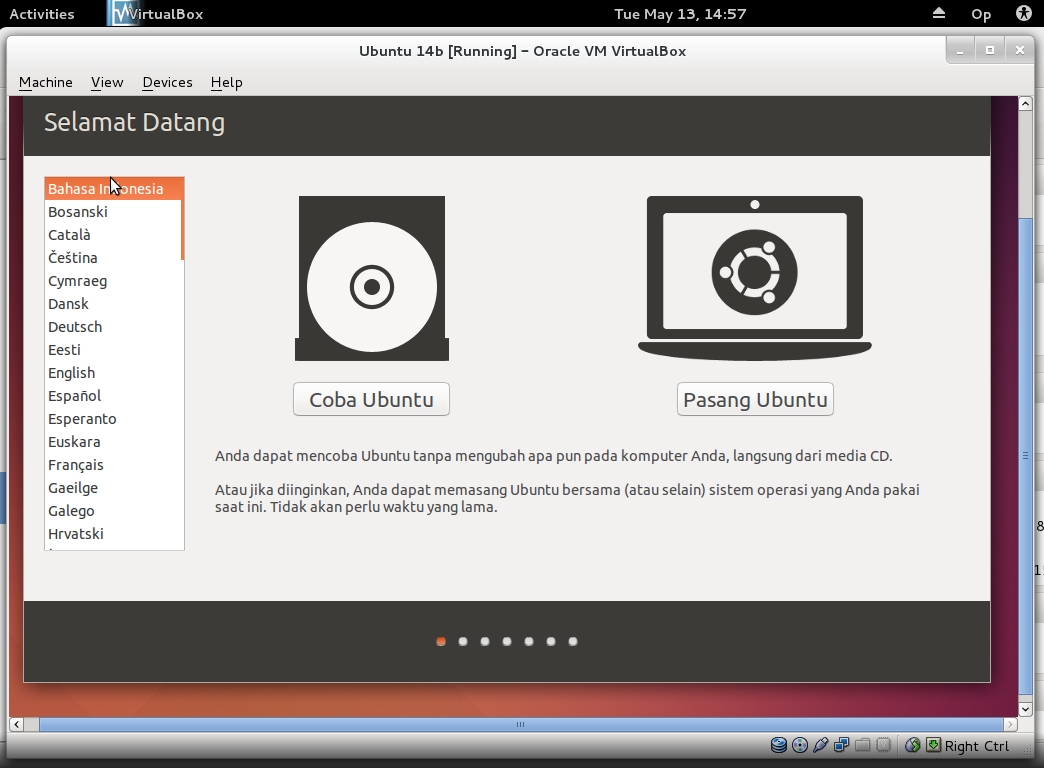Image resolution: width=1044 pixels, height=768 pixels.
Task: Click Coba Ubuntu to try Ubuntu
Action: [371, 398]
